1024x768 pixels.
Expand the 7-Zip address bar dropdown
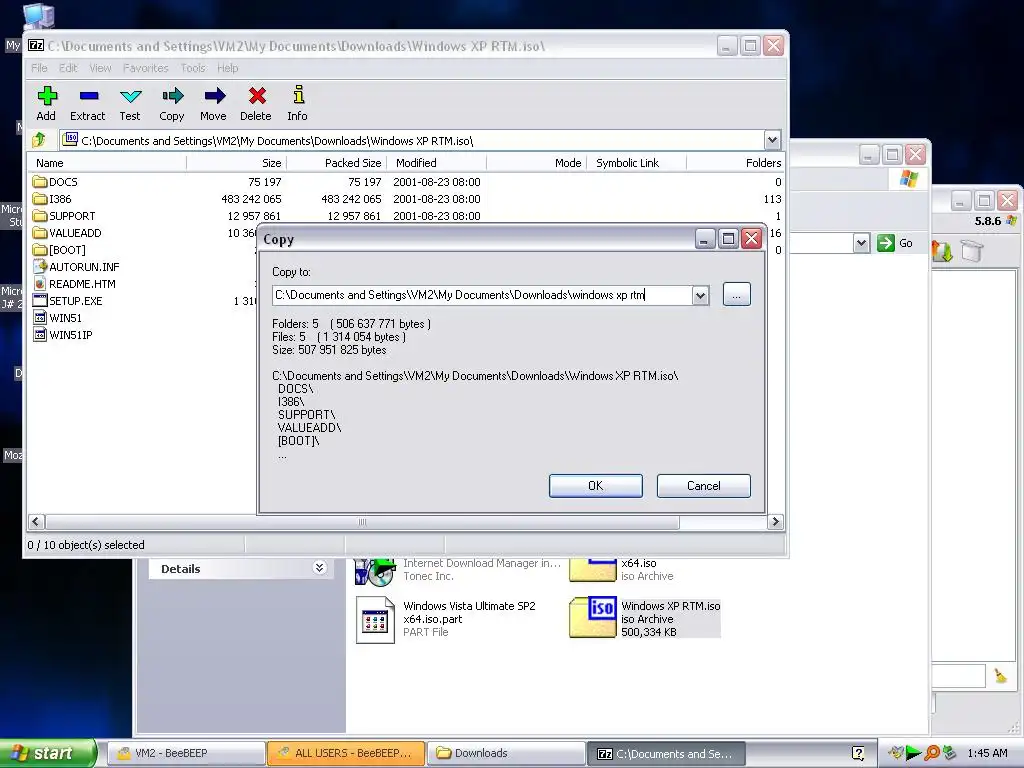pos(772,140)
